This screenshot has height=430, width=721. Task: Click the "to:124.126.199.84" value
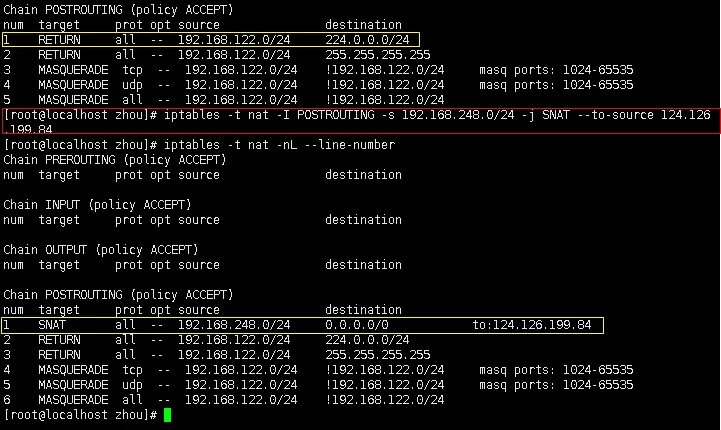(532, 325)
